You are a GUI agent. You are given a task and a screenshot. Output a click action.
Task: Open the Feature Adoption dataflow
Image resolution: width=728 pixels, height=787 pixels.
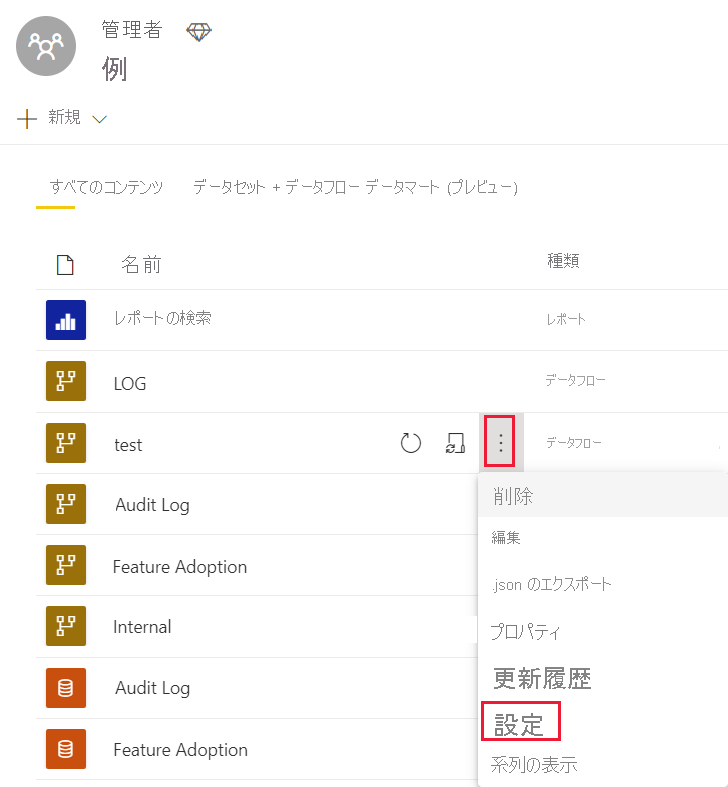(180, 567)
